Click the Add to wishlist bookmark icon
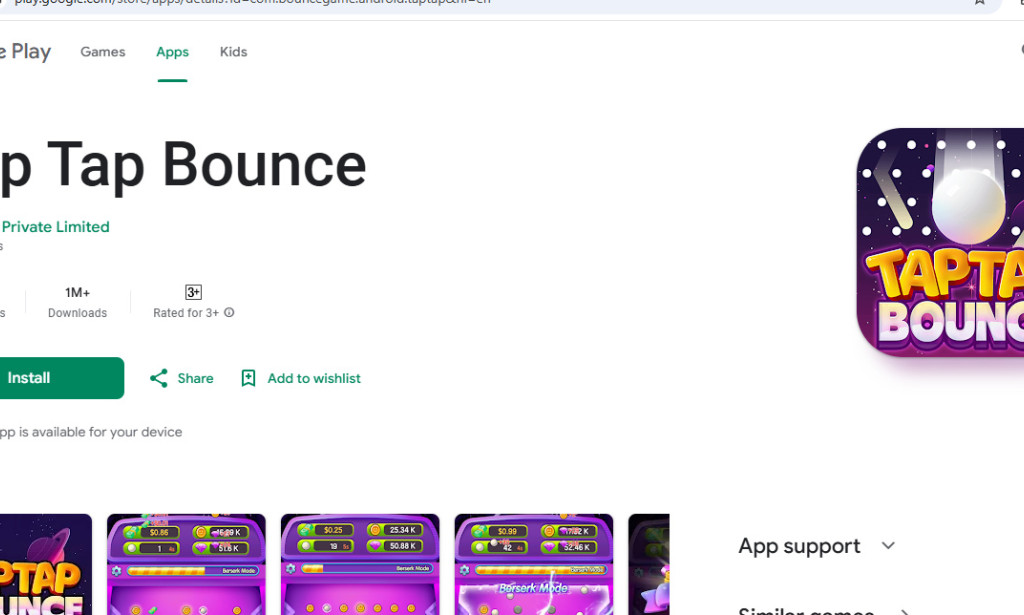Viewport: 1024px width, 615px height. coord(248,378)
